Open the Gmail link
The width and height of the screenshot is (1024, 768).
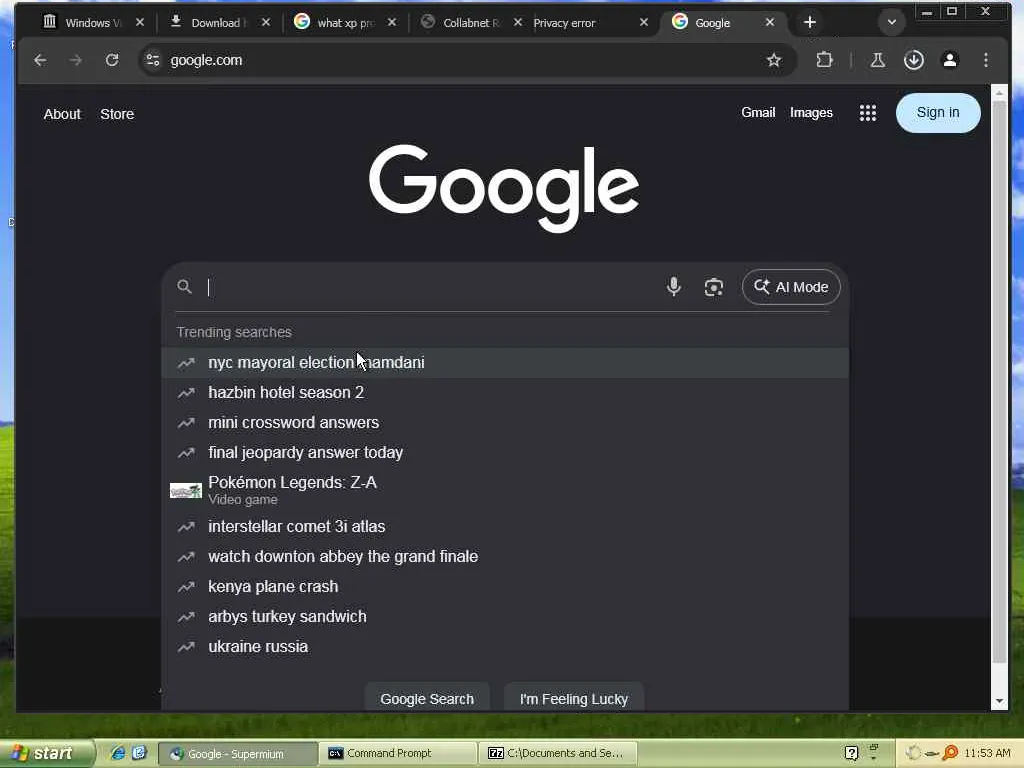(758, 112)
